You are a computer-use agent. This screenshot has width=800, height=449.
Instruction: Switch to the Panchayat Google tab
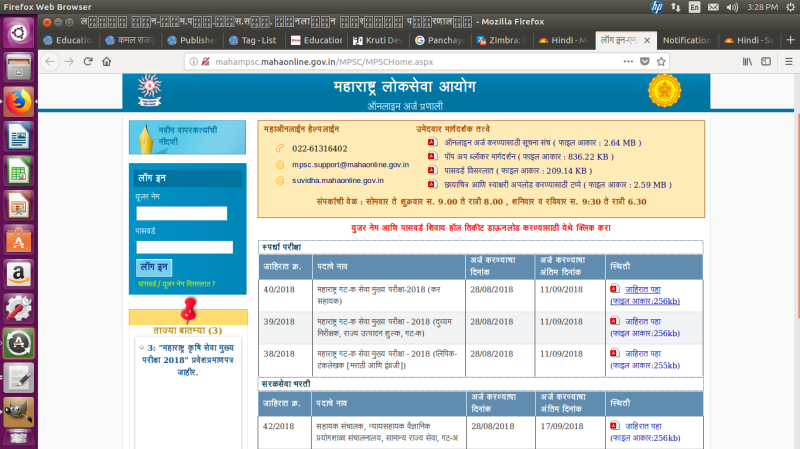[x=439, y=40]
